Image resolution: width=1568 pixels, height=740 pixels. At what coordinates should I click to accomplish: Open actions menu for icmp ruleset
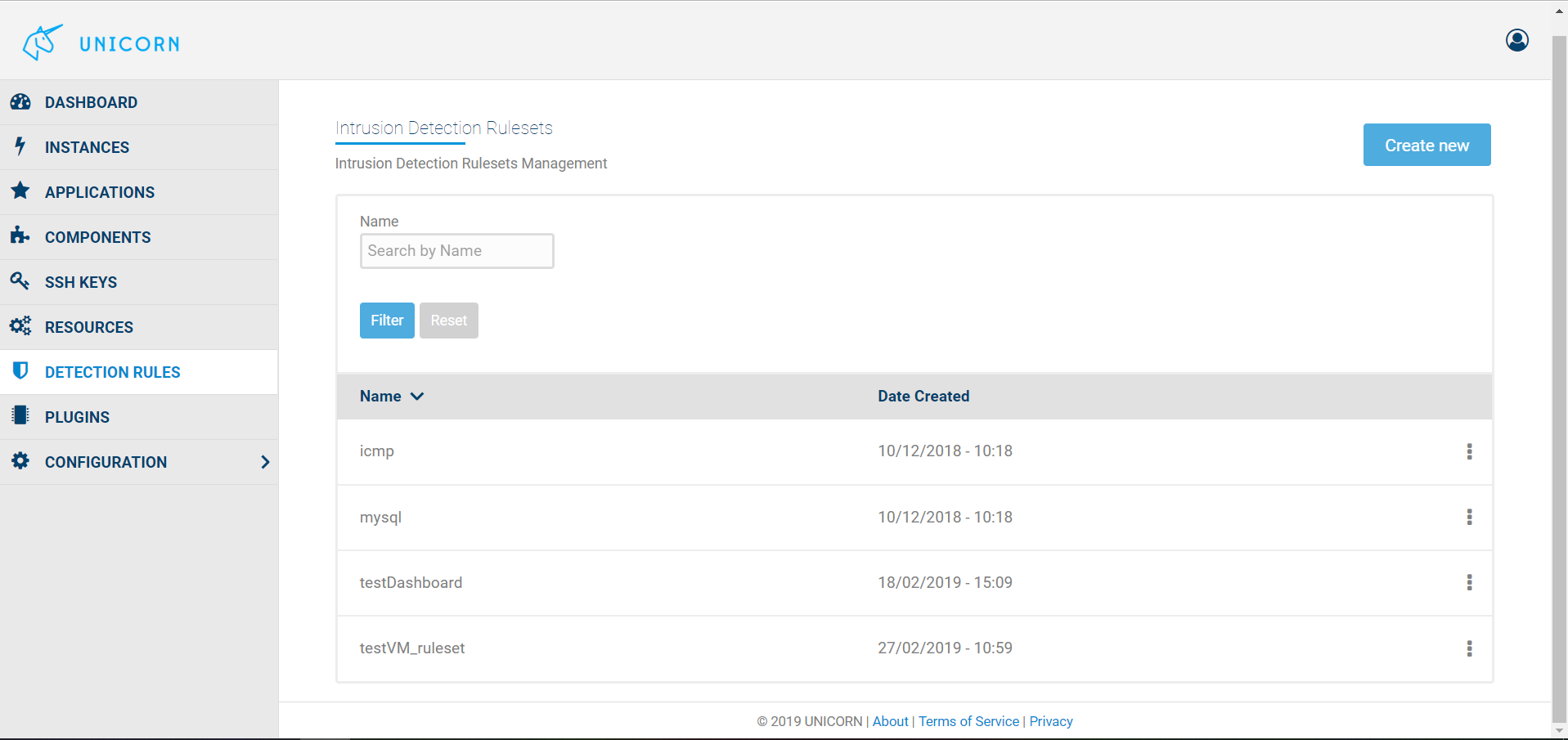(1469, 451)
